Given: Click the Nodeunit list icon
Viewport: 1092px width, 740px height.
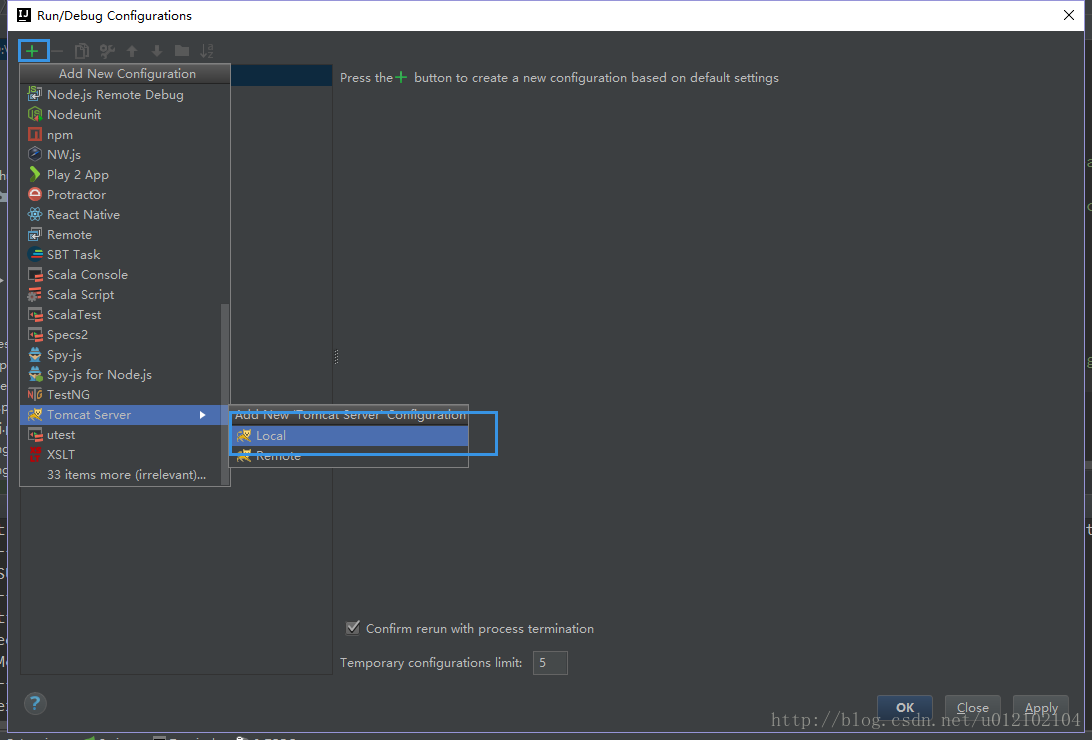Looking at the screenshot, I should (x=35, y=114).
